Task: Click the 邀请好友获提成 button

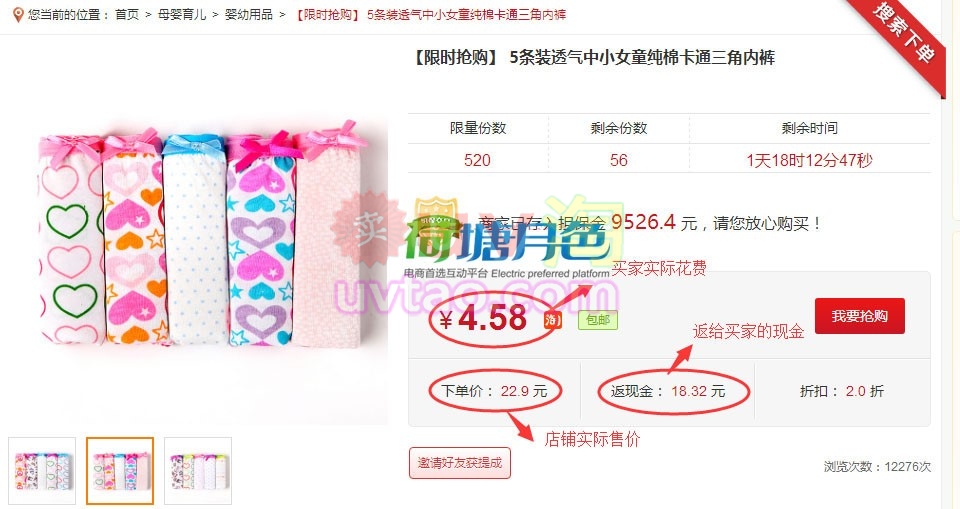Action: click(x=460, y=463)
